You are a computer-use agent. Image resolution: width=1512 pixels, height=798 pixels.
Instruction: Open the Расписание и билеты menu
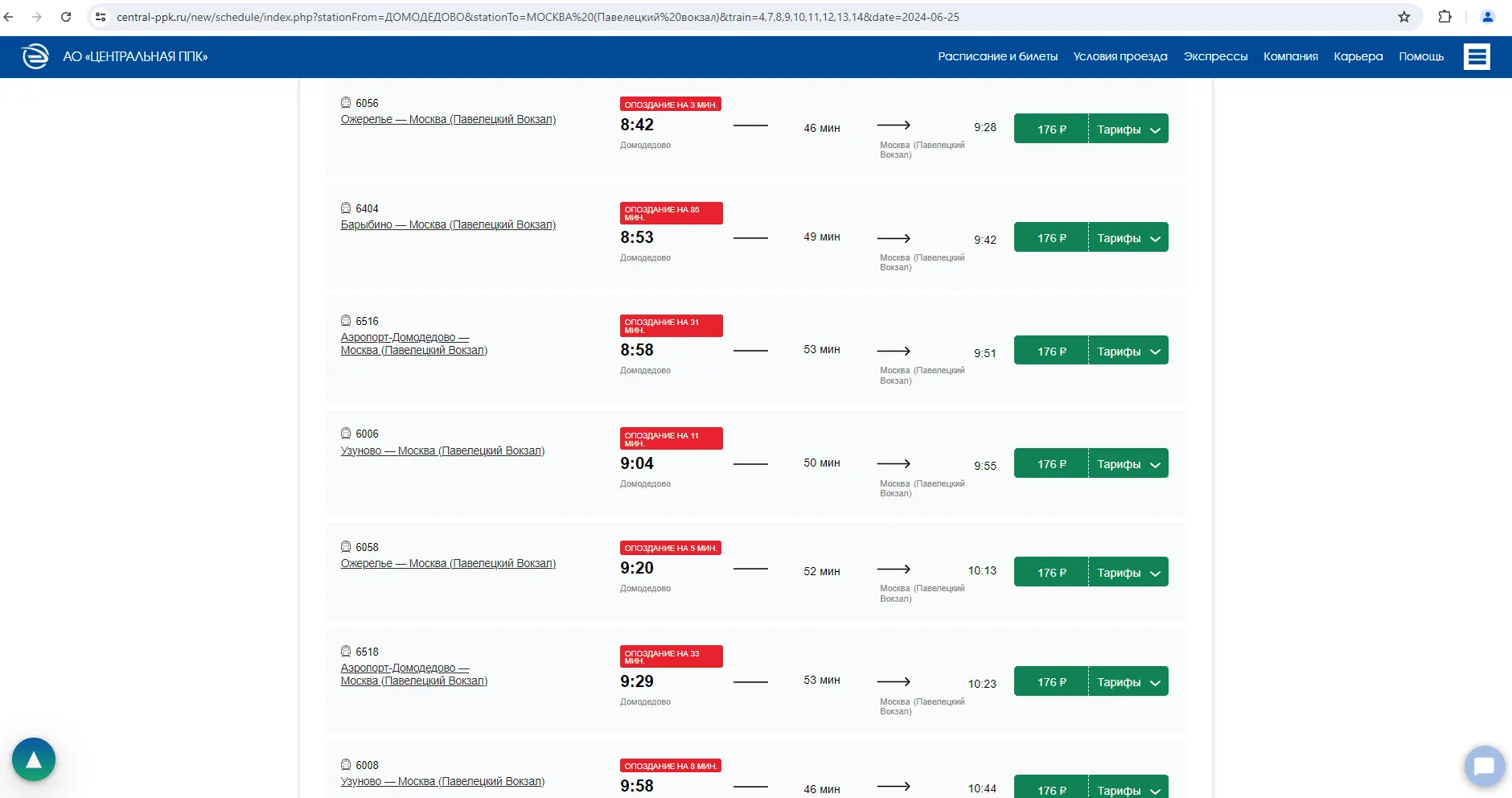pyautogui.click(x=997, y=56)
